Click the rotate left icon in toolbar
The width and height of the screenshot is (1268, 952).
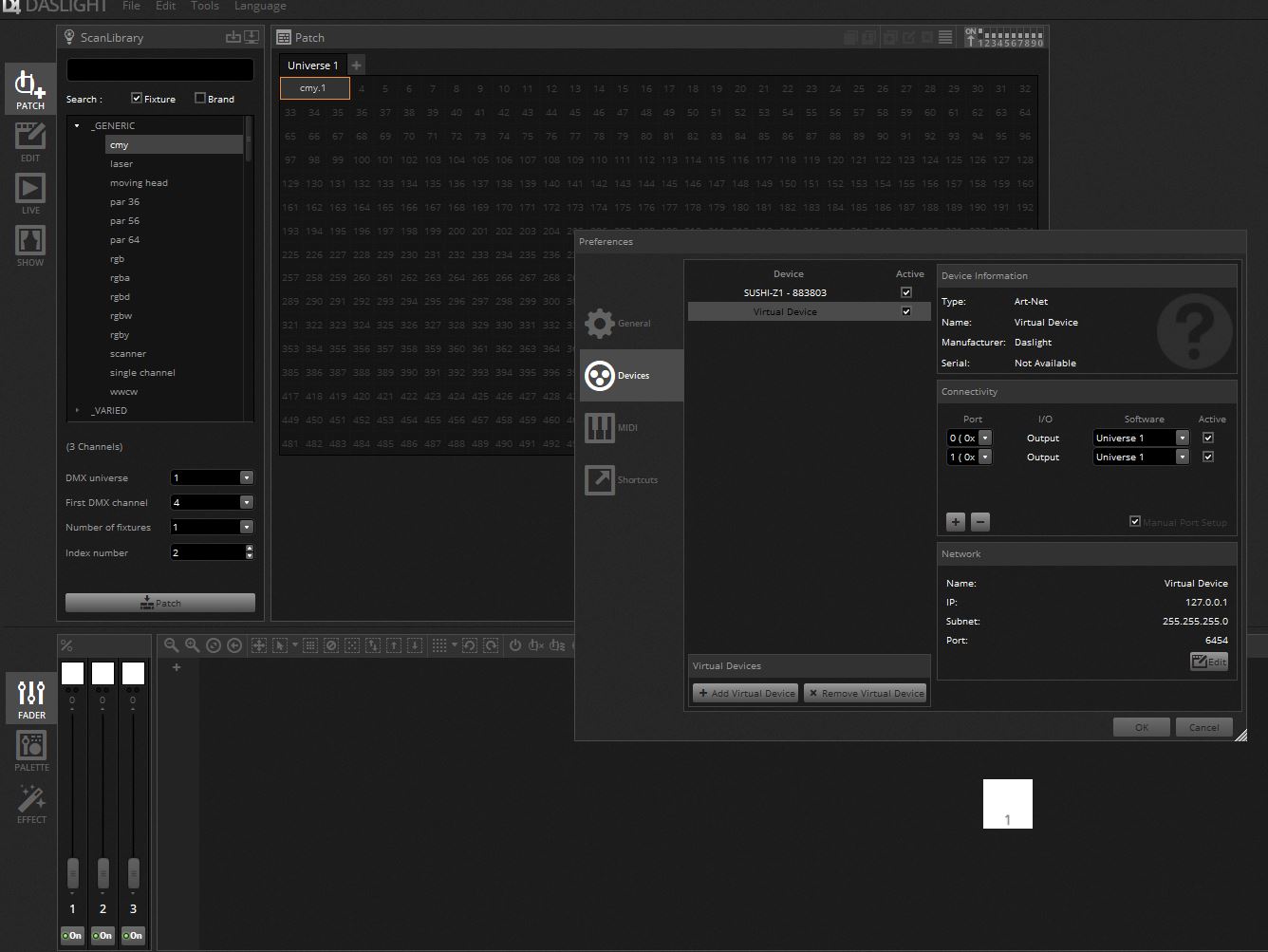(470, 645)
